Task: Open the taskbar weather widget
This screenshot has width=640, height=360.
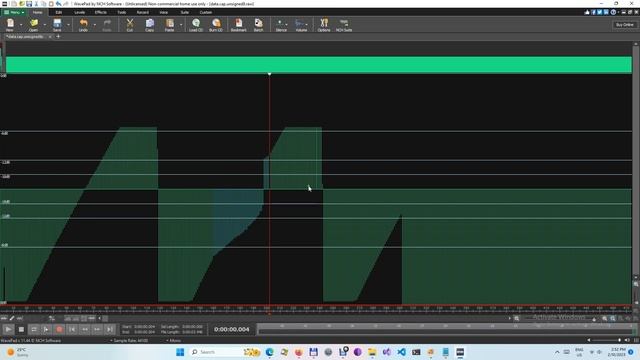Action: click(17, 352)
